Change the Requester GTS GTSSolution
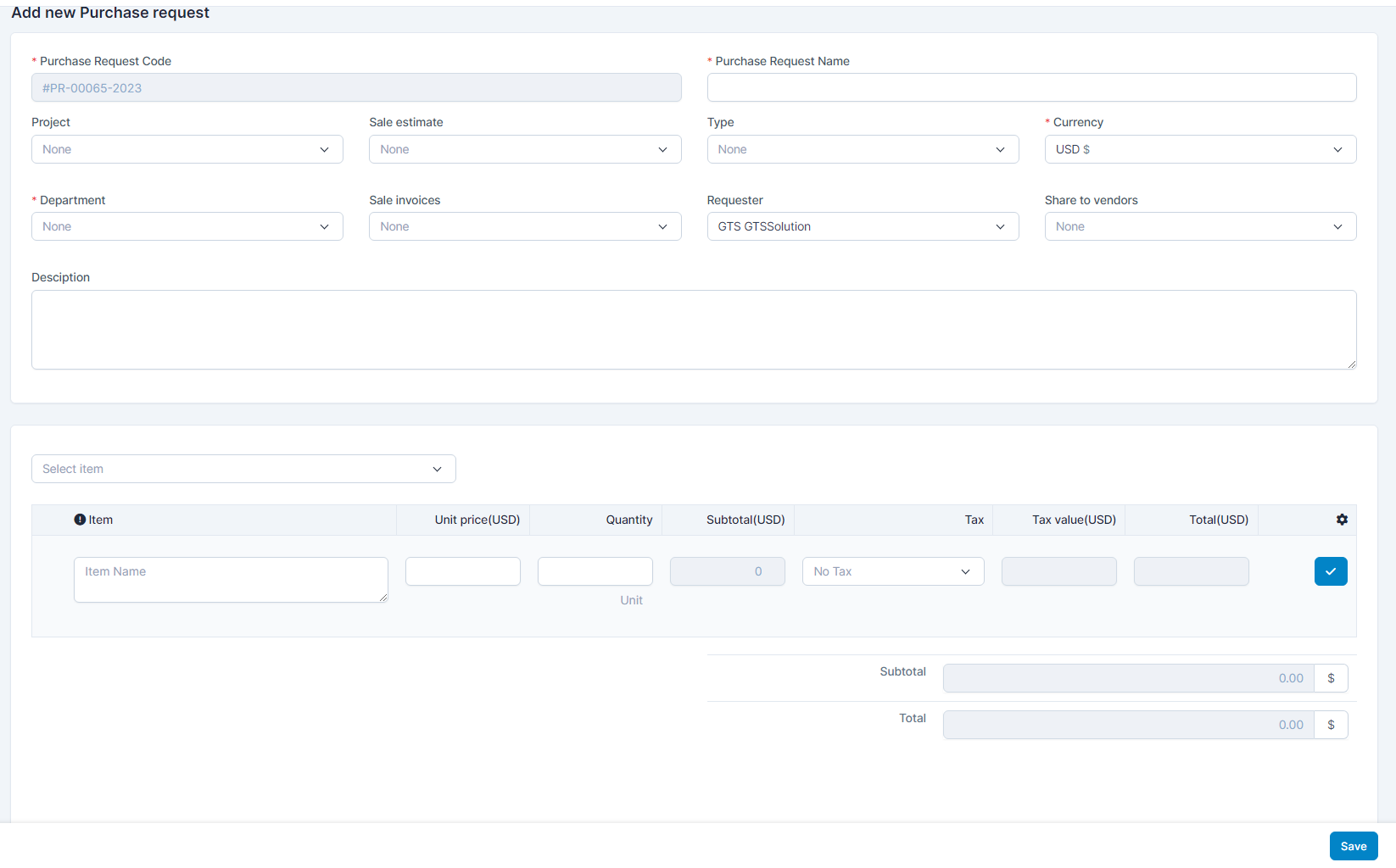Viewport: 1396px width, 868px height. pos(862,226)
